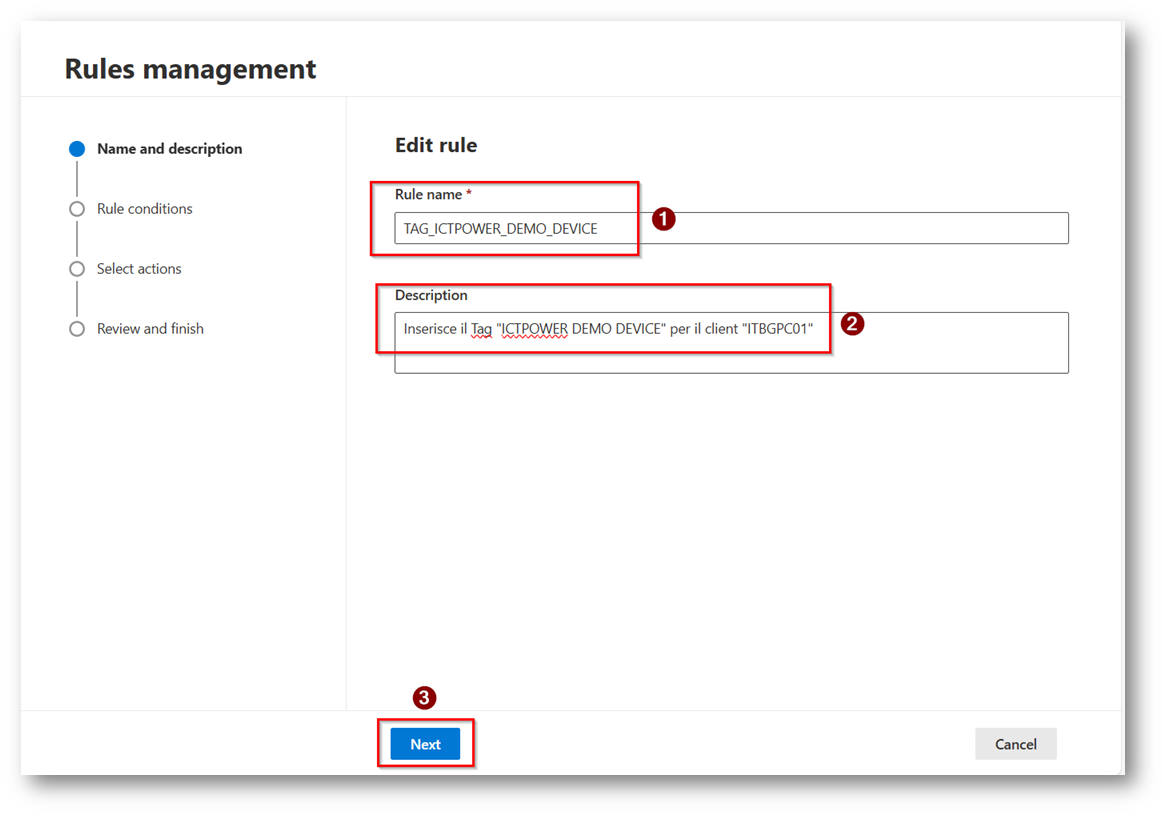
Task: Go to the Name and description step
Action: 169,149
